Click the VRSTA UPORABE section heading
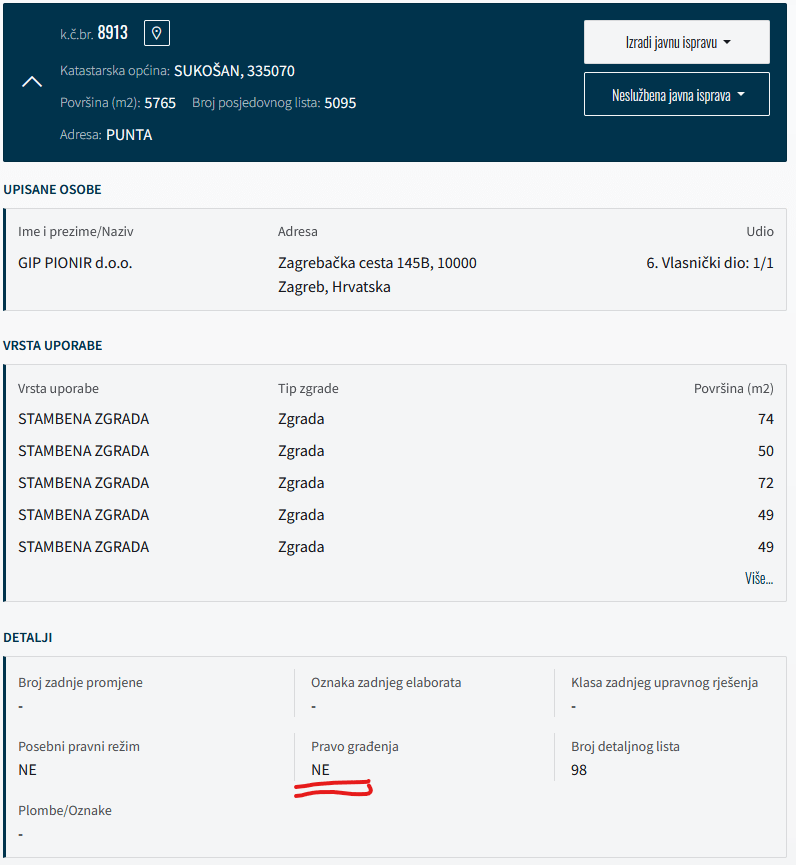The height and width of the screenshot is (865, 796). point(52,346)
